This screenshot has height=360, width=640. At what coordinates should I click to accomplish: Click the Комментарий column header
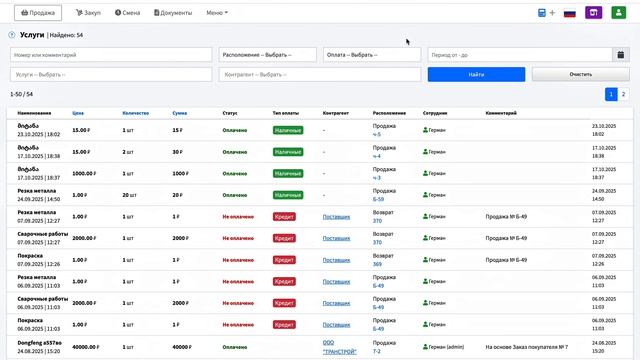point(501,113)
